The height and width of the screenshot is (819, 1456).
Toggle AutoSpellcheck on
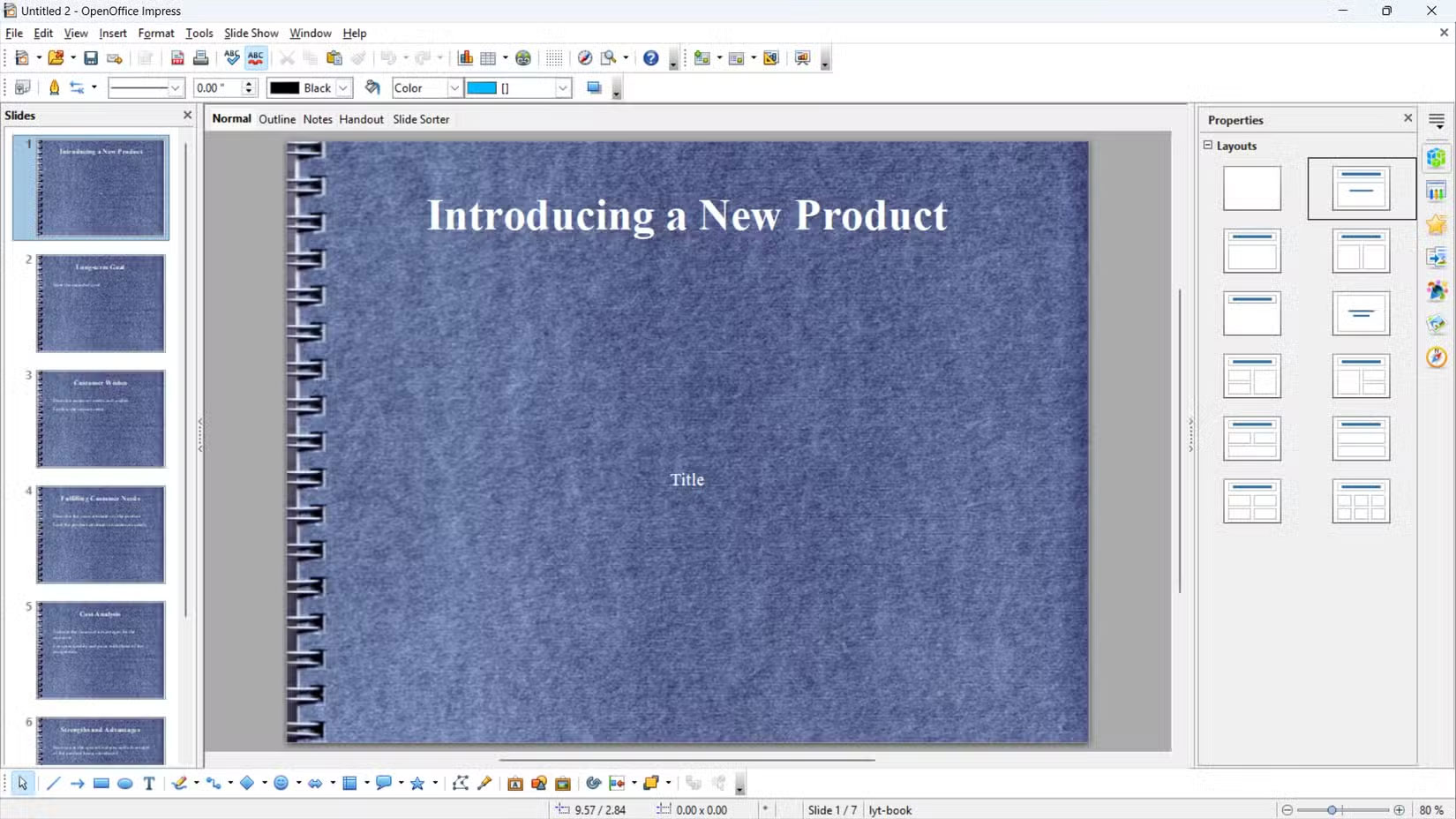click(256, 58)
